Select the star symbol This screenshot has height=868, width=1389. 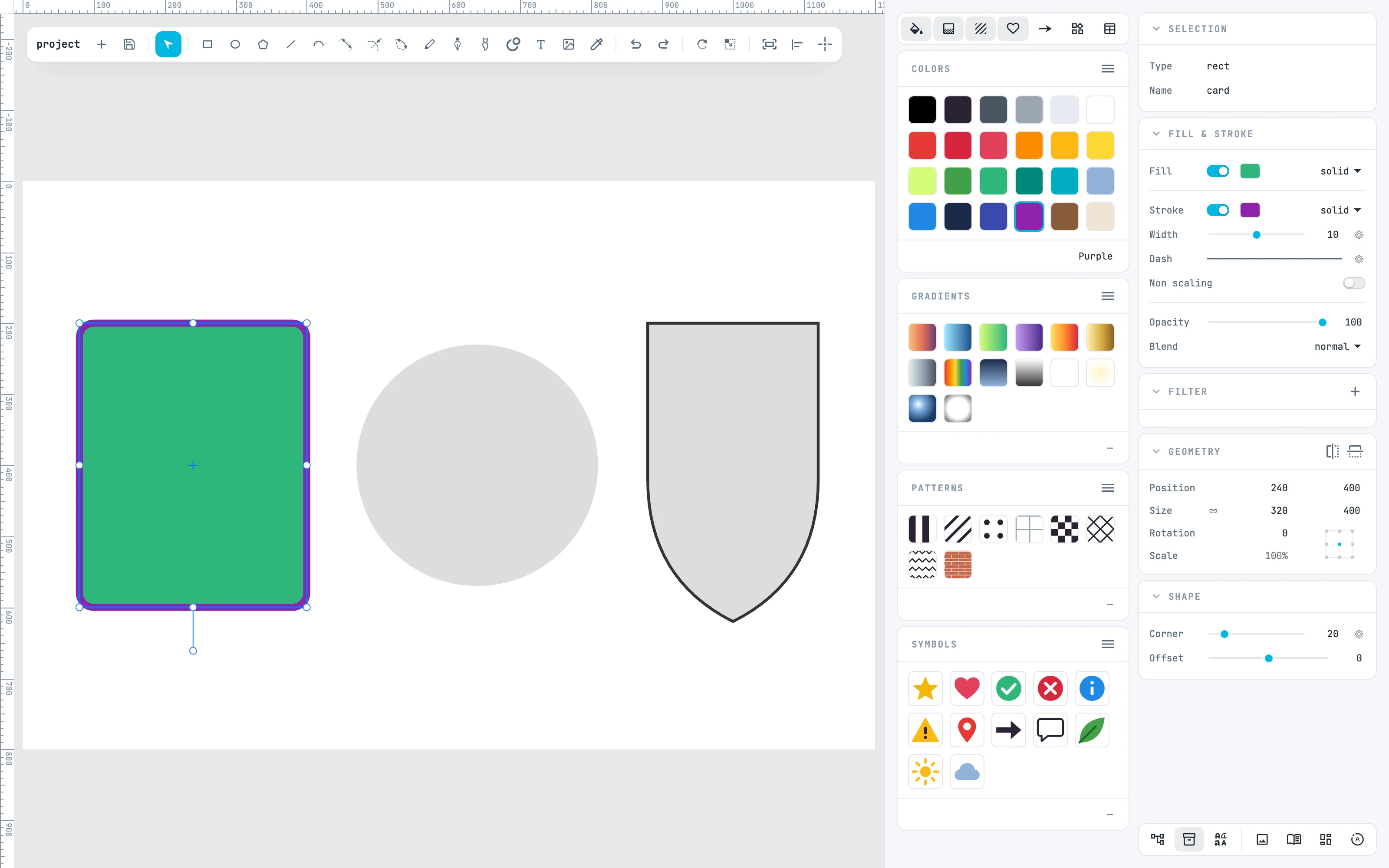point(925,688)
